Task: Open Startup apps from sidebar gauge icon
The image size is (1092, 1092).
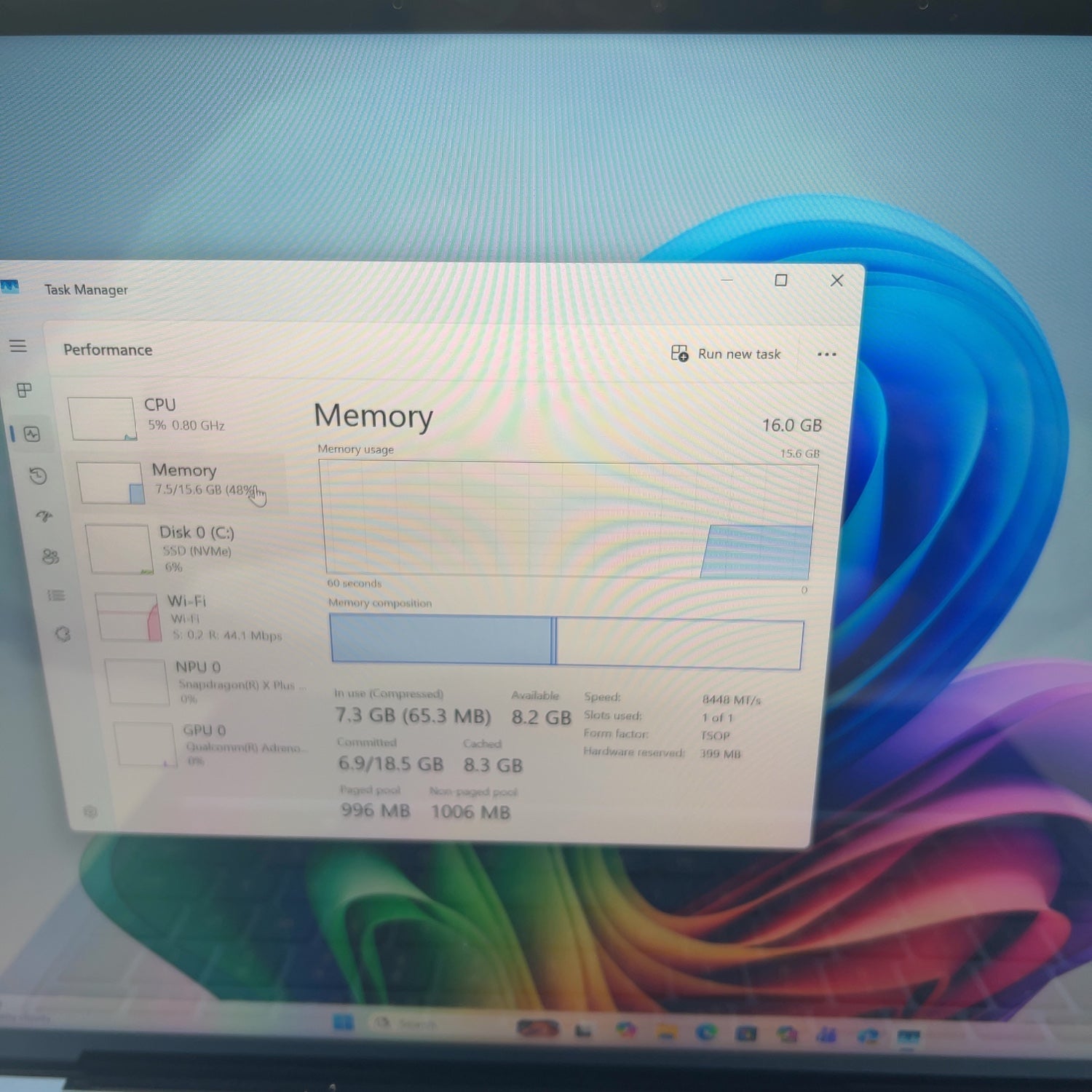Action: click(x=44, y=516)
